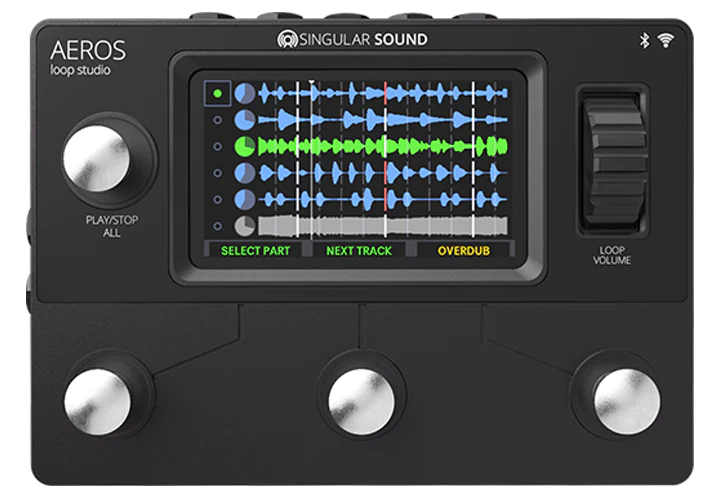Stomp the bottom-center footswitch
The image size is (720, 500).
tap(361, 402)
